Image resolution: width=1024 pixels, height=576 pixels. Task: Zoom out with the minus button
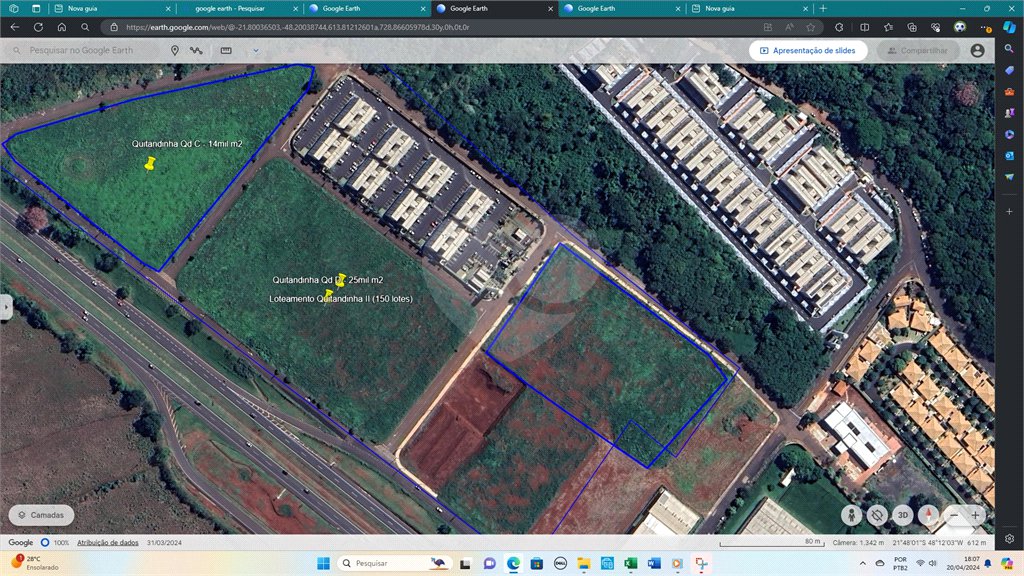tap(954, 515)
